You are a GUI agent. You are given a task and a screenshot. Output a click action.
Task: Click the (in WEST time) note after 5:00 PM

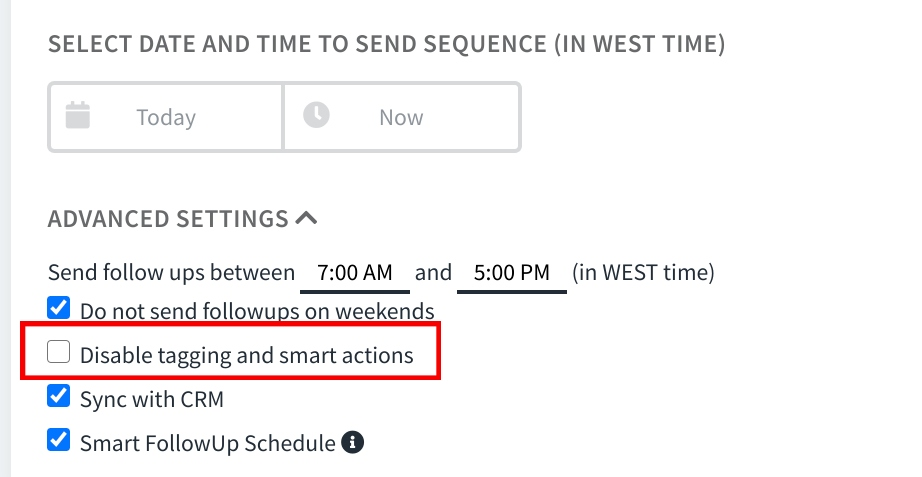[x=643, y=273]
